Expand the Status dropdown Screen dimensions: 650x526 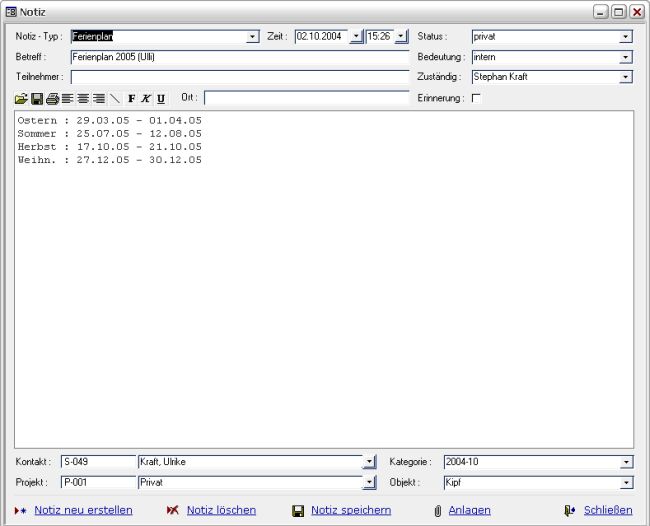click(x=626, y=37)
